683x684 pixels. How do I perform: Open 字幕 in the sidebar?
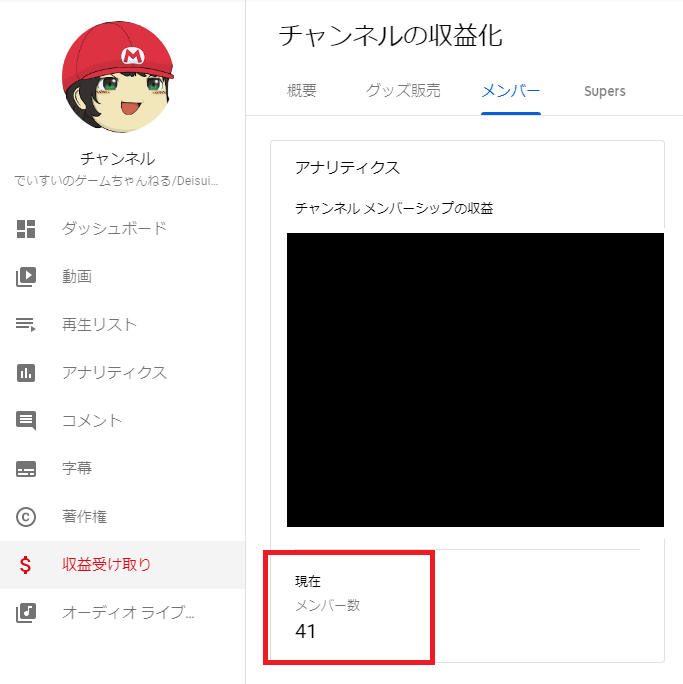(x=122, y=469)
